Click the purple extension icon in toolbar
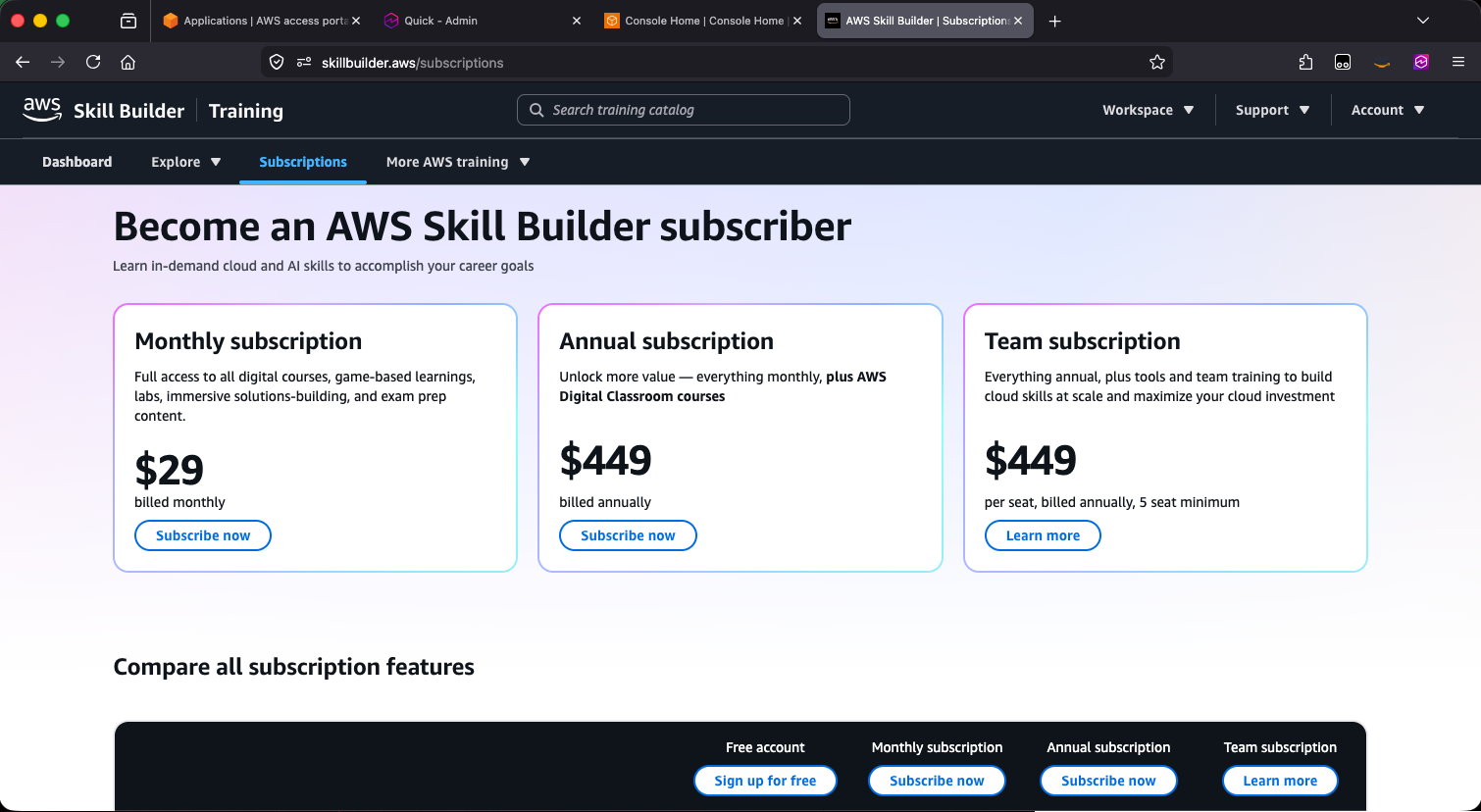The height and width of the screenshot is (812, 1481). coord(1421,62)
